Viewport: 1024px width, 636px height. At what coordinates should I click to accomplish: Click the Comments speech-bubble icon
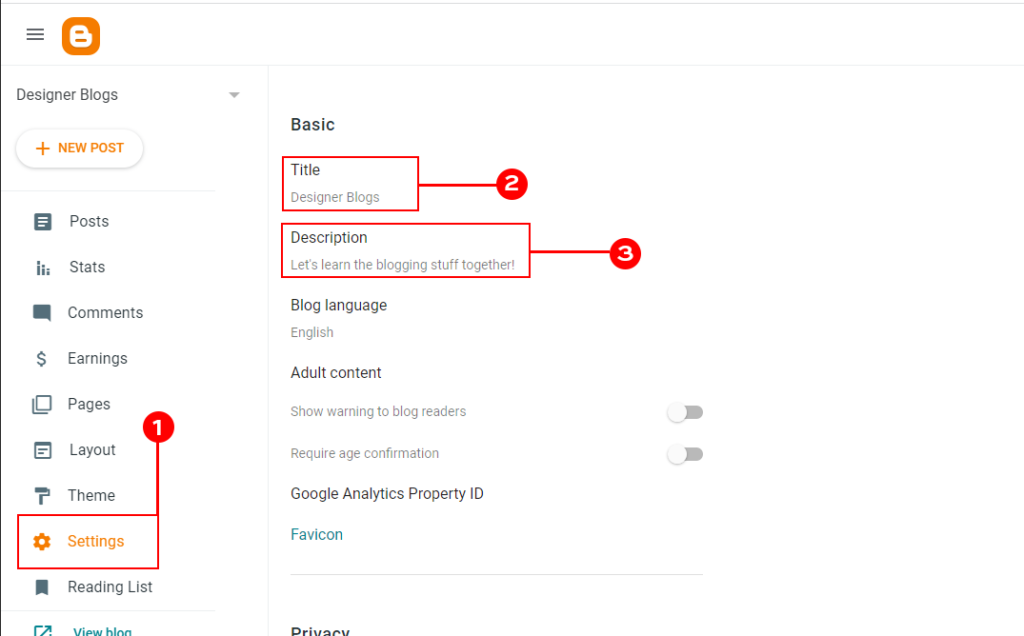(41, 312)
